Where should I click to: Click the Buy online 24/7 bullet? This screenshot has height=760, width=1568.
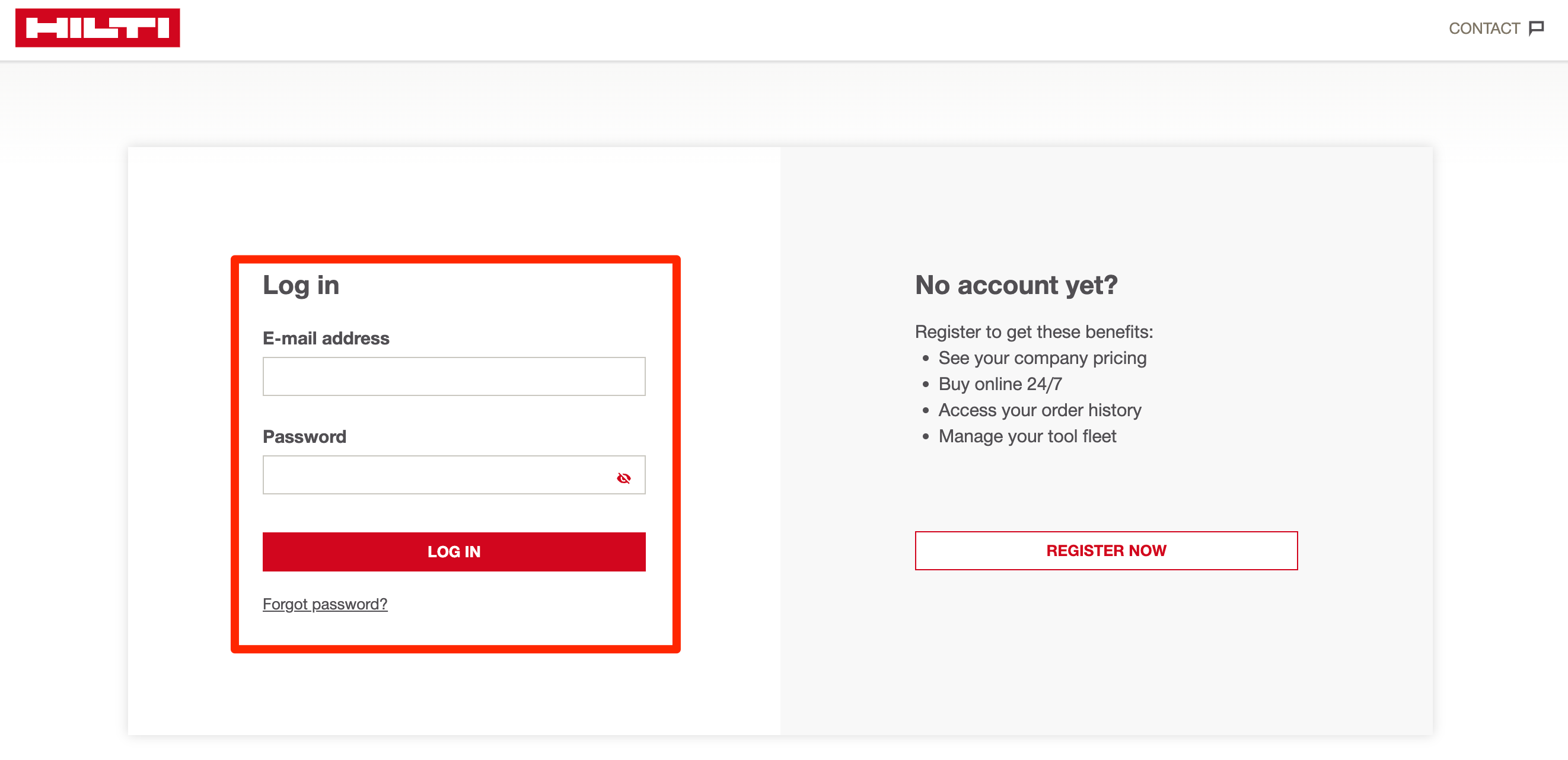tap(1000, 384)
